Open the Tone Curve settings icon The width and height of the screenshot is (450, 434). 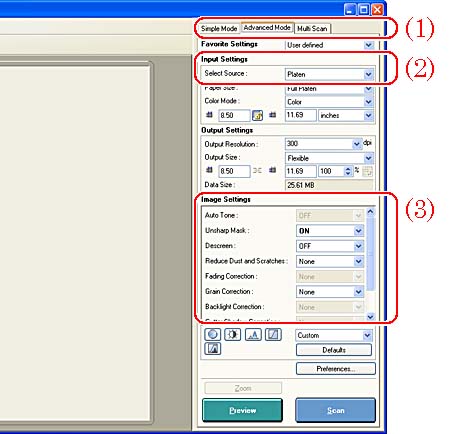tap(273, 334)
